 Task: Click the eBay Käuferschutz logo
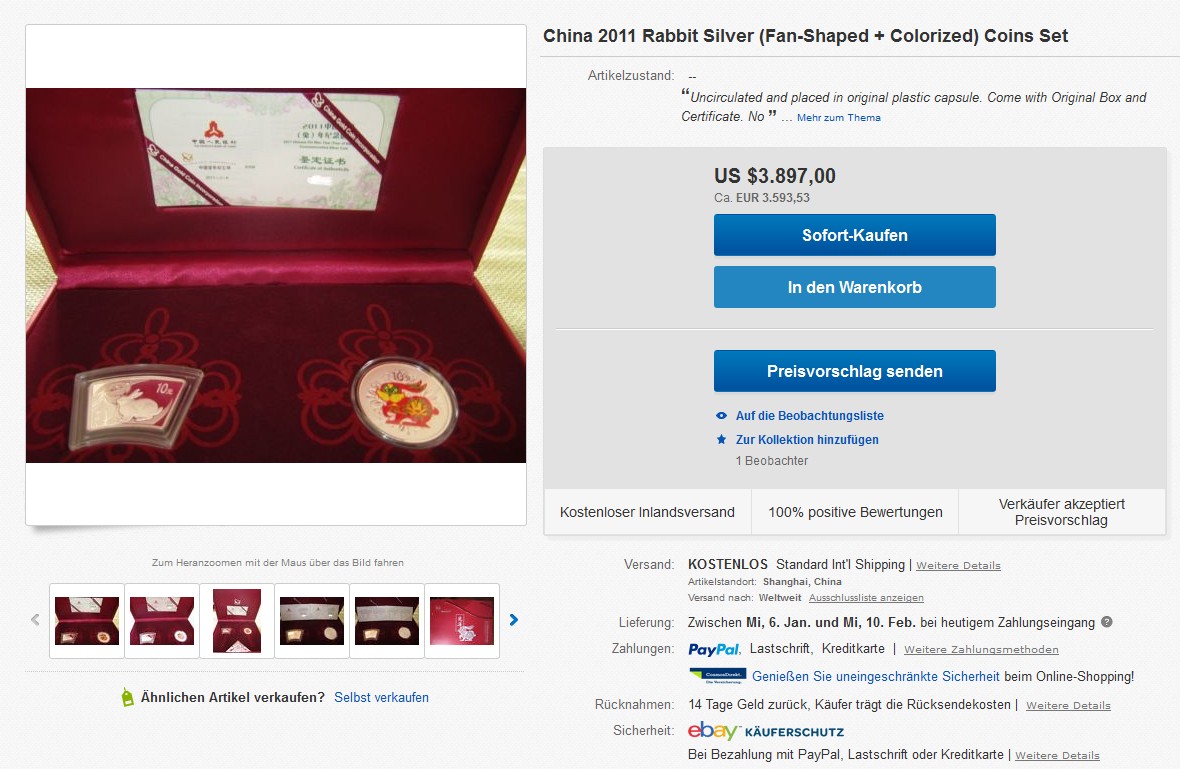point(765,731)
